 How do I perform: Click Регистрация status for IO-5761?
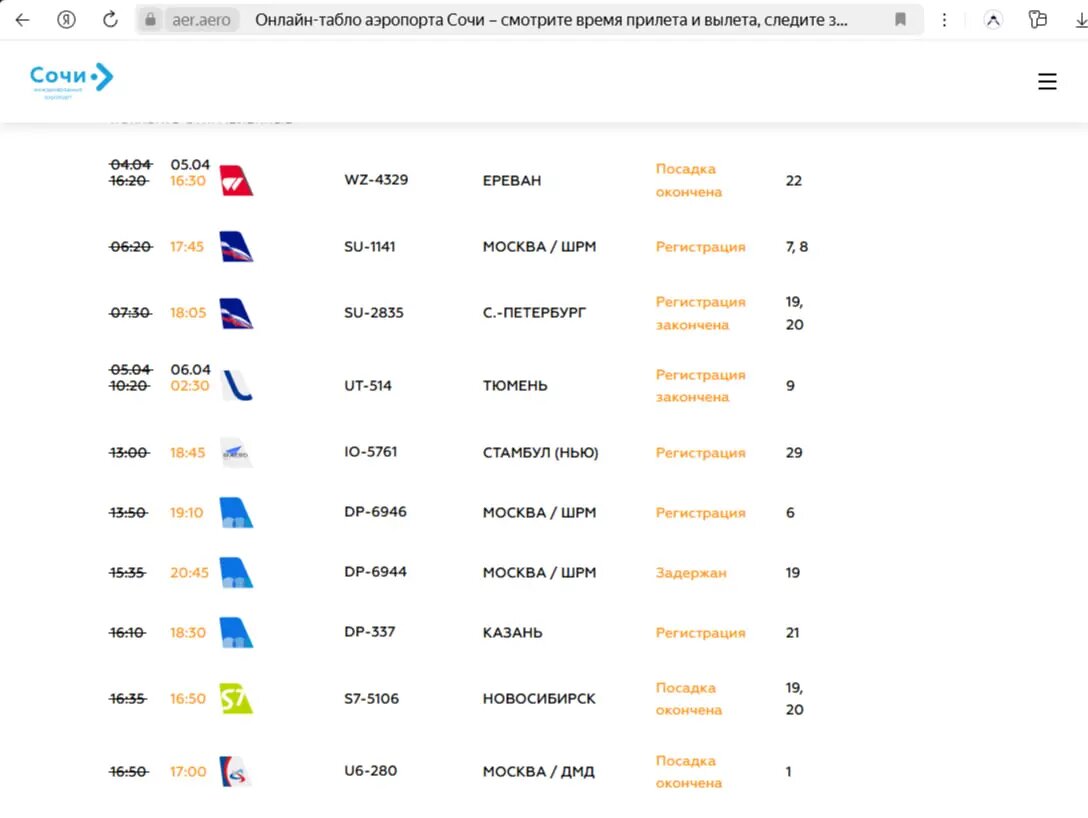pyautogui.click(x=700, y=453)
